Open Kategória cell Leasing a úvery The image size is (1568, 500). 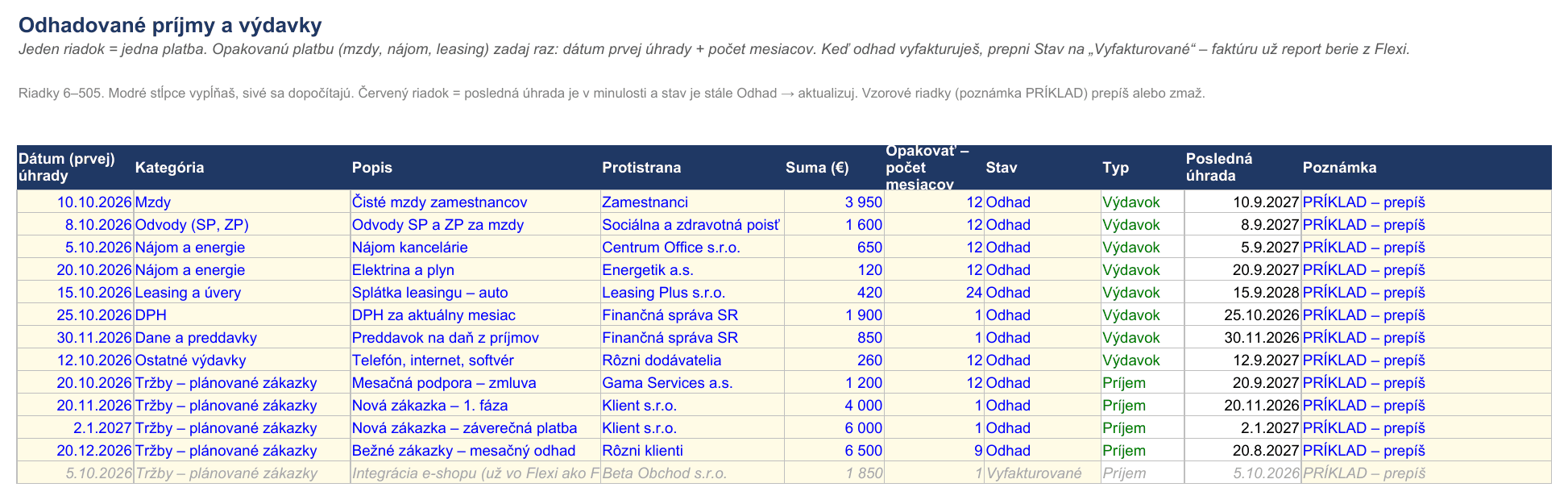[x=242, y=293]
